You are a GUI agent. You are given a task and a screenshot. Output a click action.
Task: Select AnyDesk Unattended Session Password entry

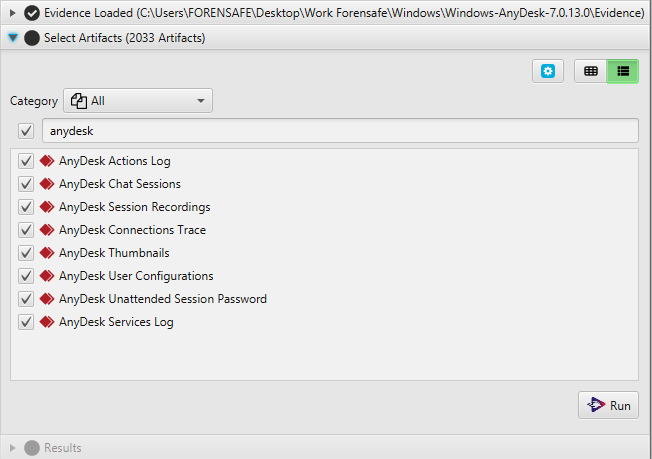tap(163, 299)
